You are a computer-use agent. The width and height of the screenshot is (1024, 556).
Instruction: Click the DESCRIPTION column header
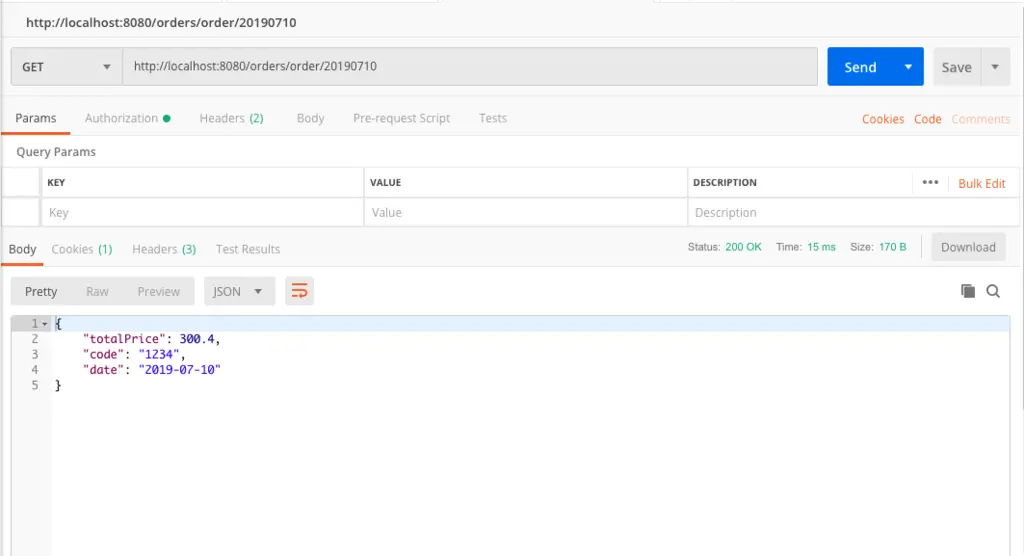[725, 182]
